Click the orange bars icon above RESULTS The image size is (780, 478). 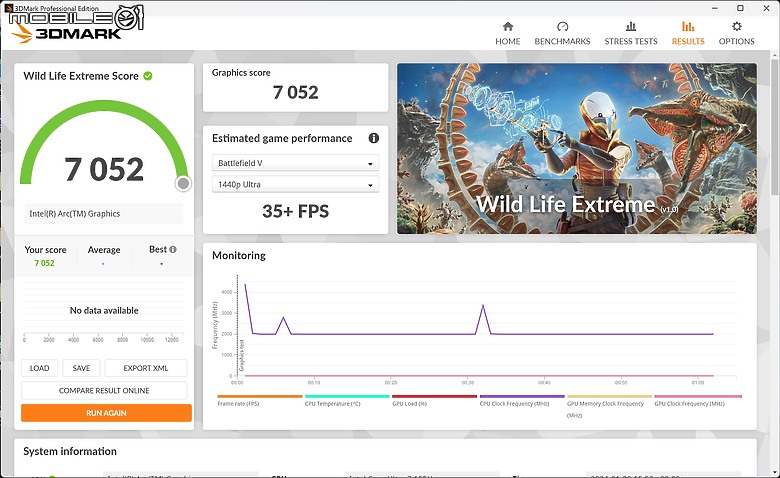click(688, 26)
